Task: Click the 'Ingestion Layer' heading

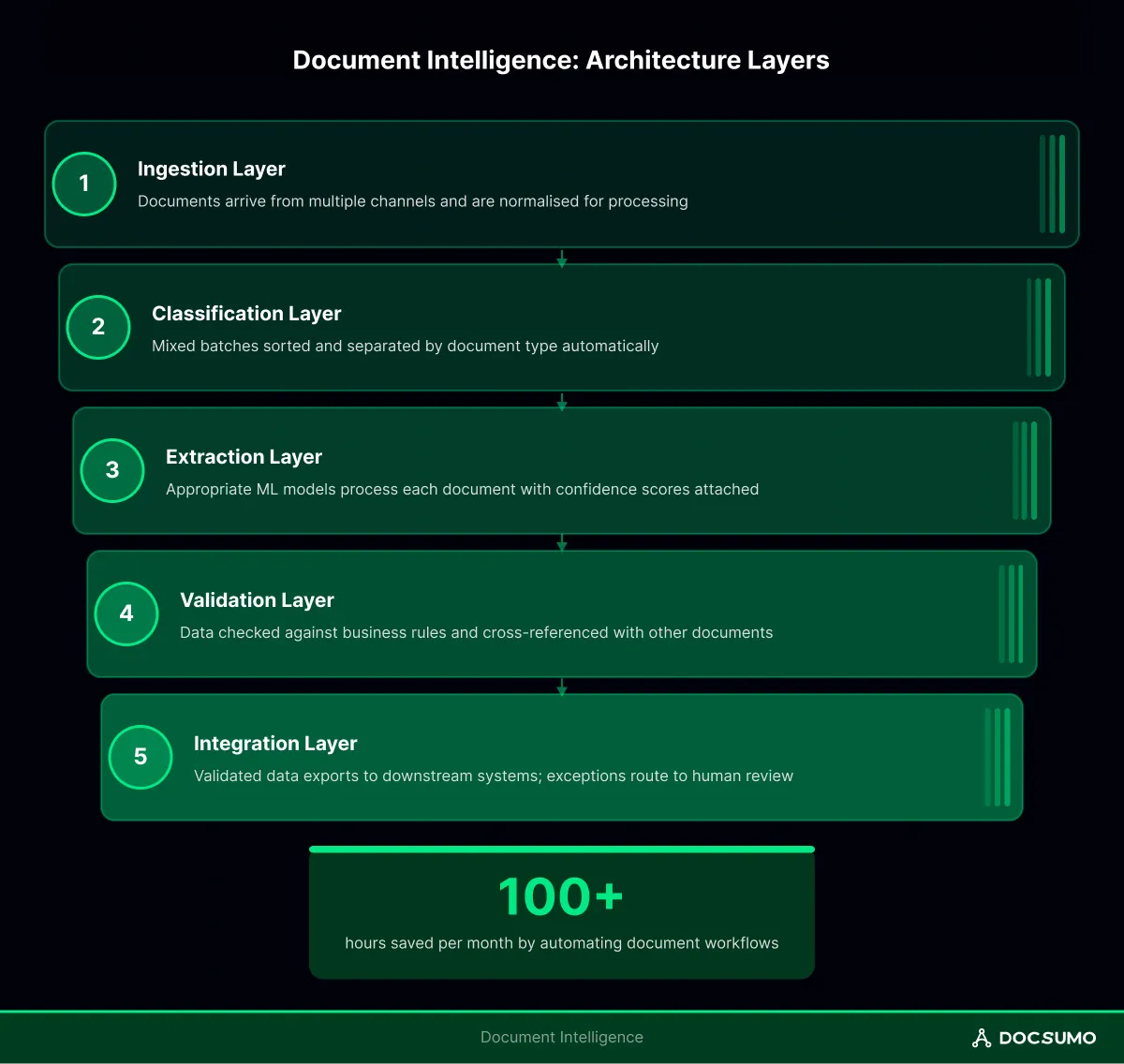Action: (212, 170)
